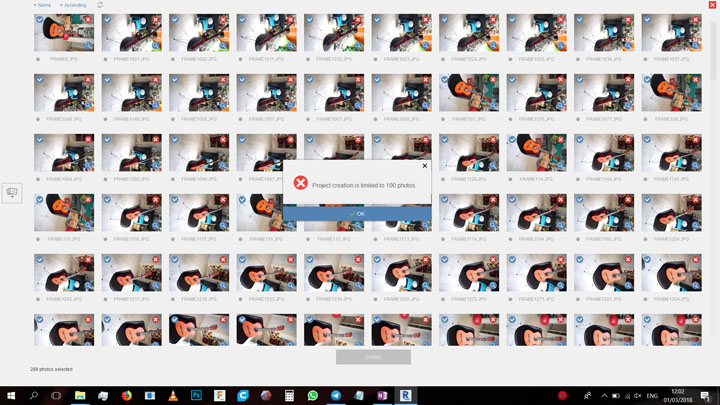The width and height of the screenshot is (720, 405).
Task: Open Calculator from the taskbar
Action: 289,395
